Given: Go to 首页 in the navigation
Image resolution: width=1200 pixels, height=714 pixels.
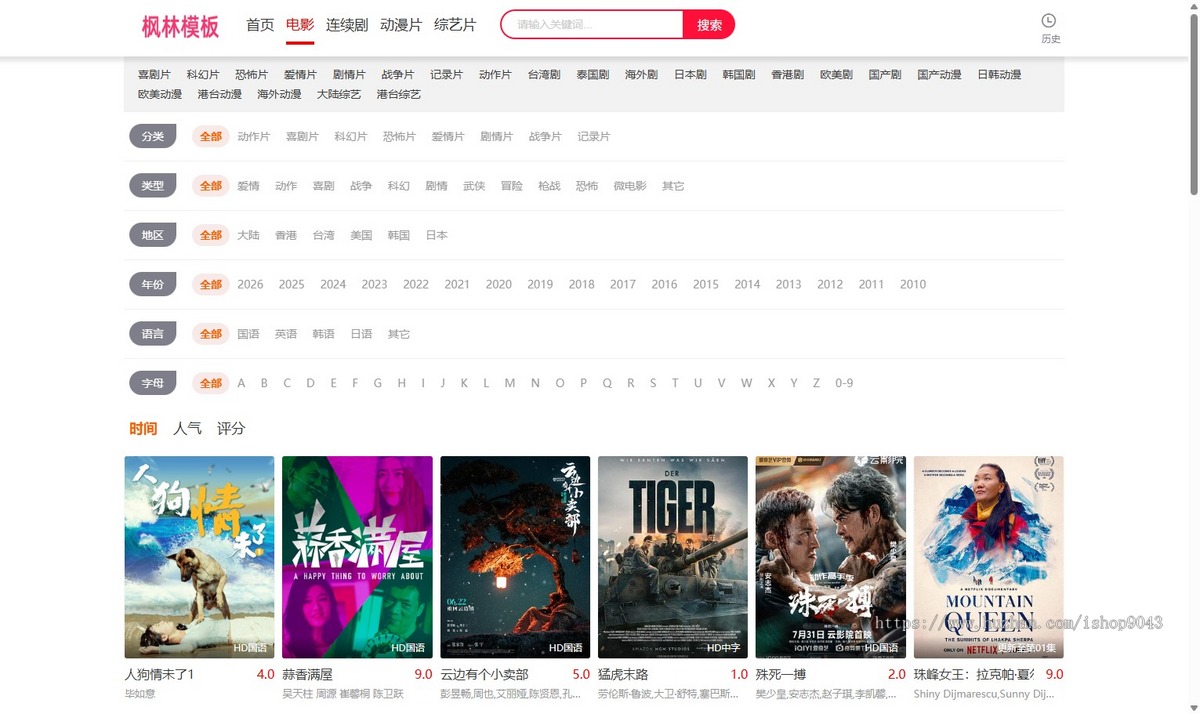Looking at the screenshot, I should 260,25.
